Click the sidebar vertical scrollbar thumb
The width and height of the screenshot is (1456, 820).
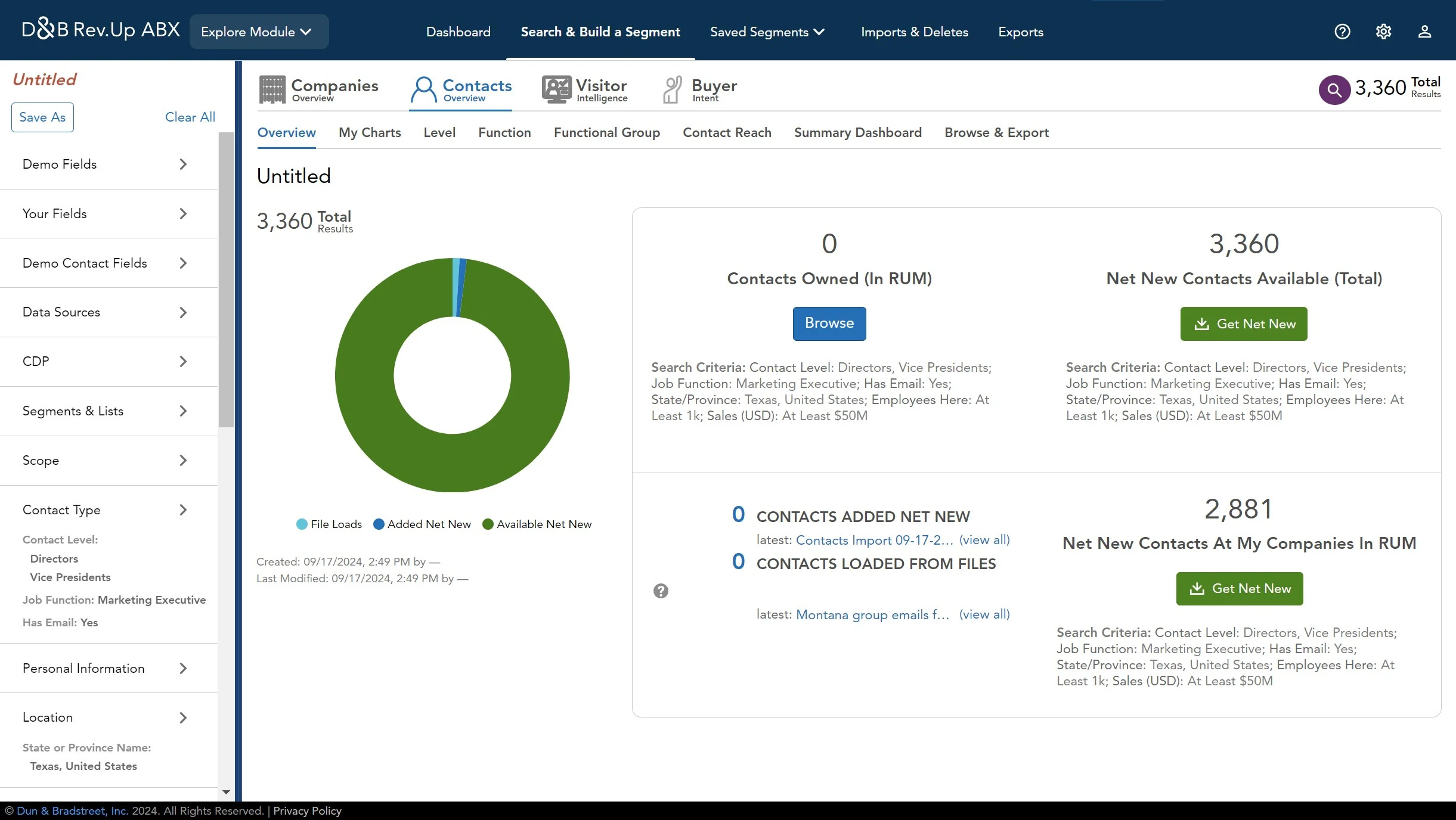pos(226,280)
